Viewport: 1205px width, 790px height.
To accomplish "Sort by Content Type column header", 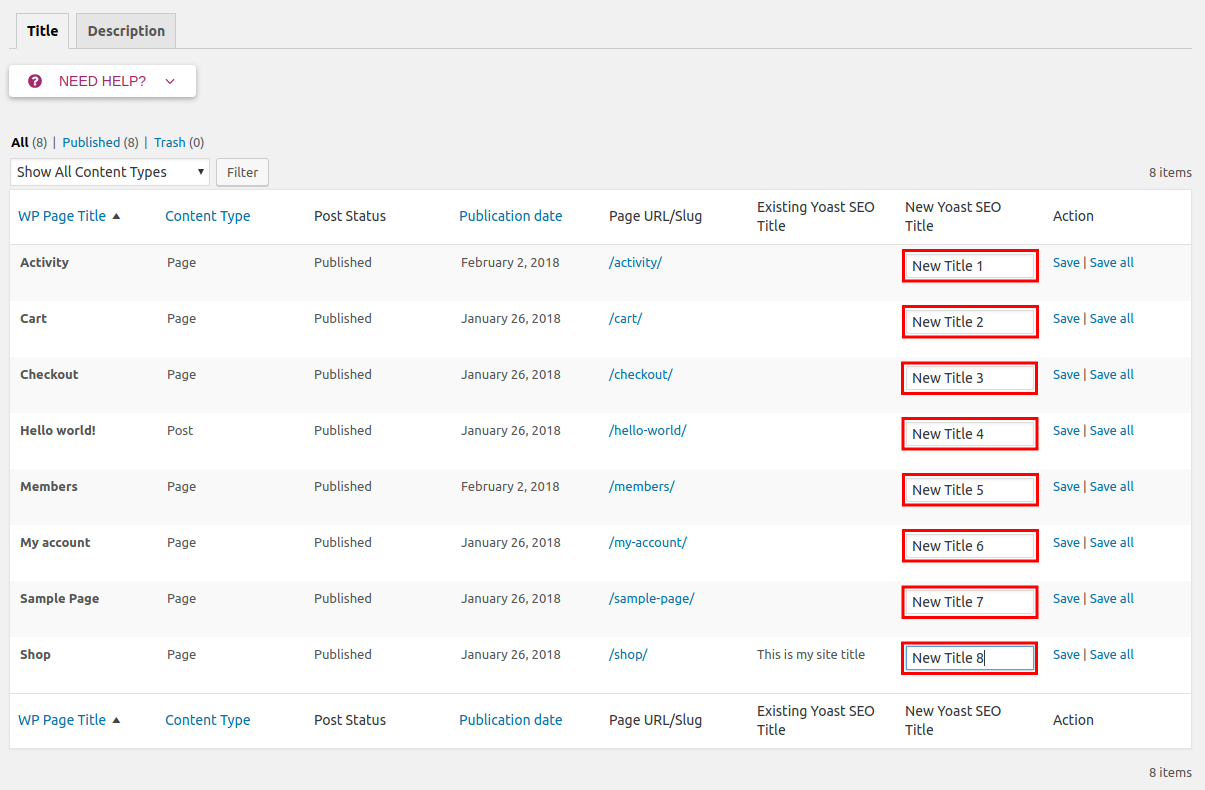I will tap(207, 216).
